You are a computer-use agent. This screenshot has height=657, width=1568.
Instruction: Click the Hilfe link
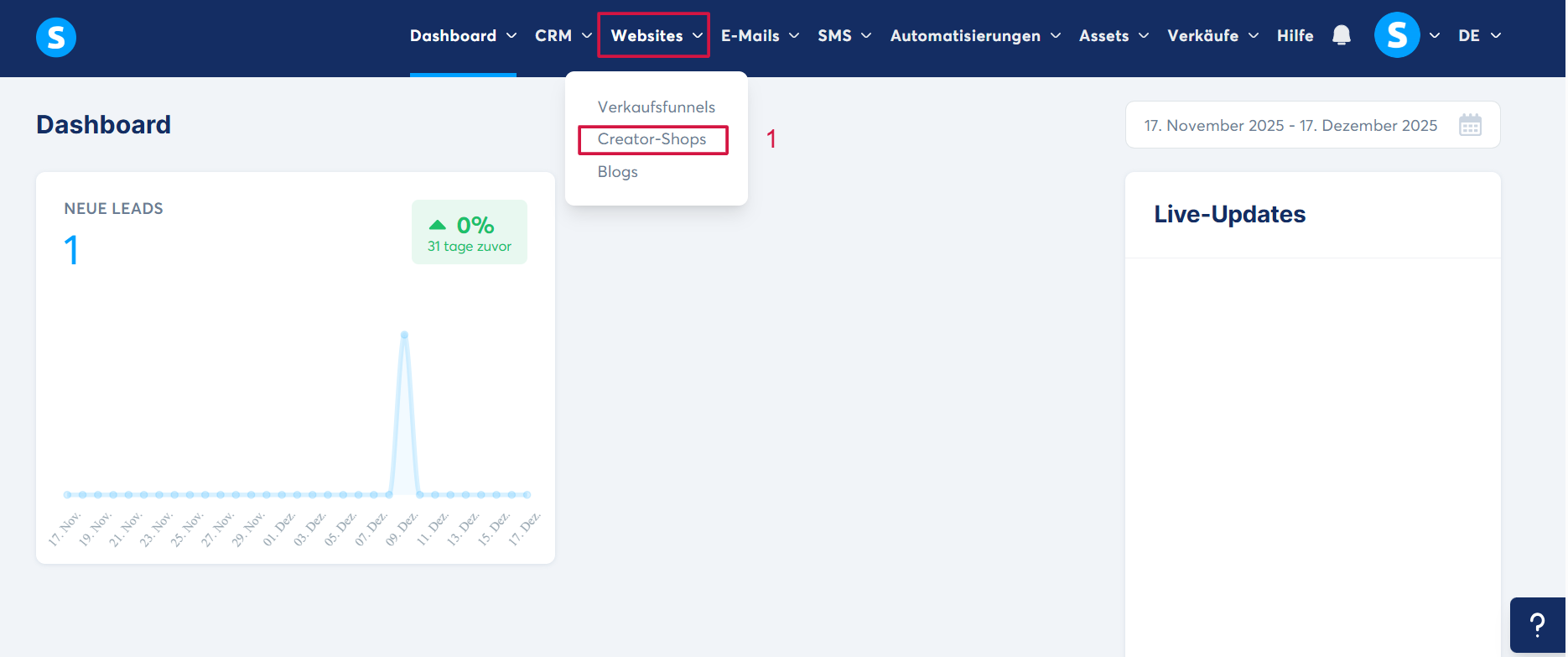coord(1295,35)
